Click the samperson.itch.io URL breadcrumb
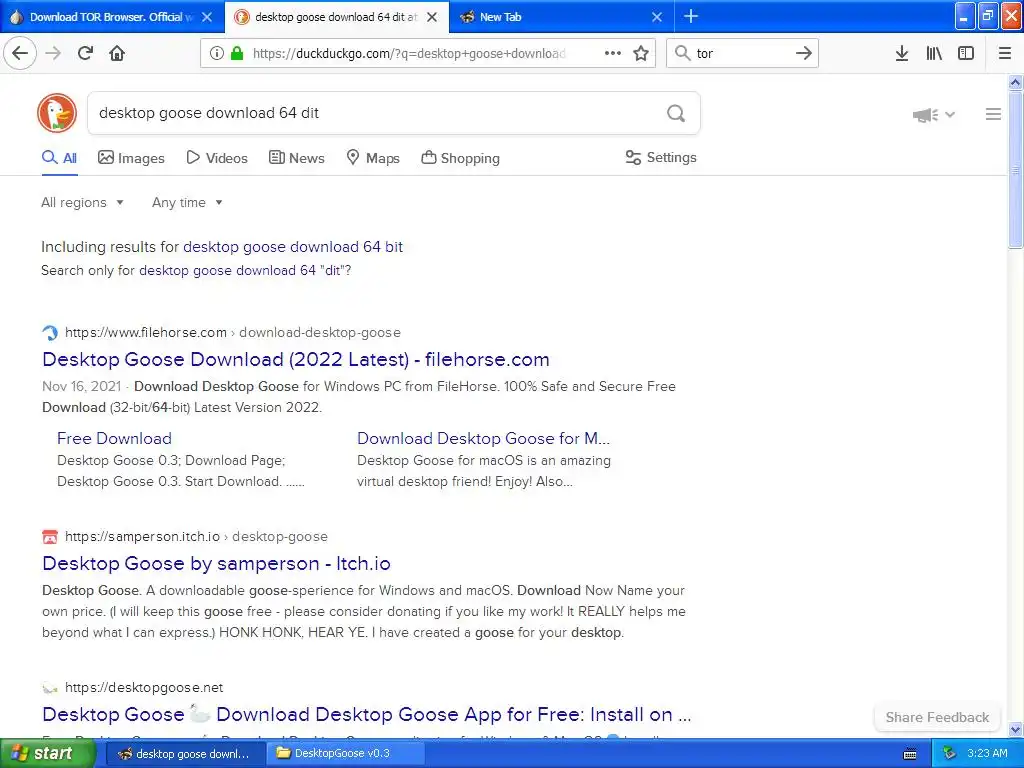1024x768 pixels. click(196, 537)
